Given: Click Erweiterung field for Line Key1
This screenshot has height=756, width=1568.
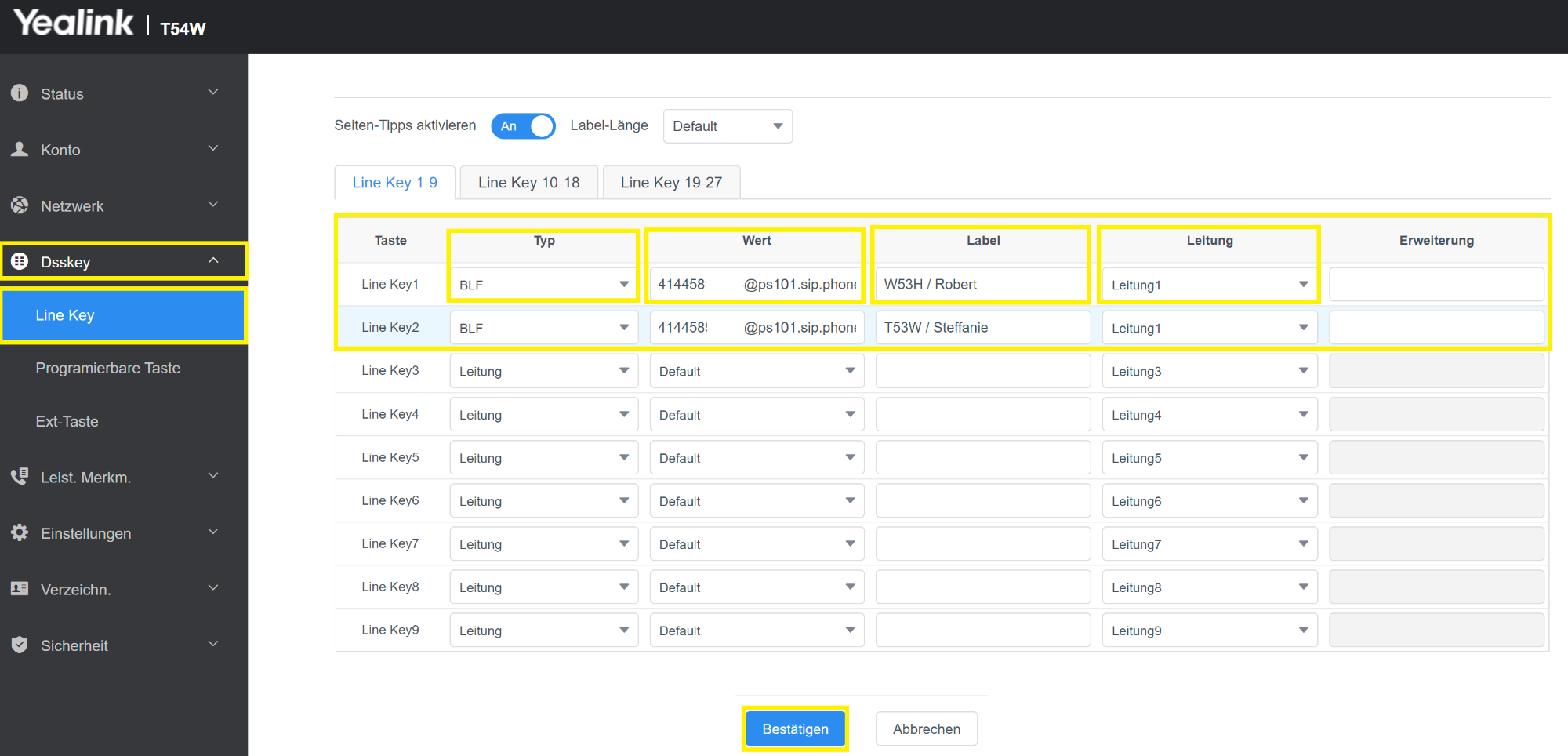Looking at the screenshot, I should [1436, 284].
